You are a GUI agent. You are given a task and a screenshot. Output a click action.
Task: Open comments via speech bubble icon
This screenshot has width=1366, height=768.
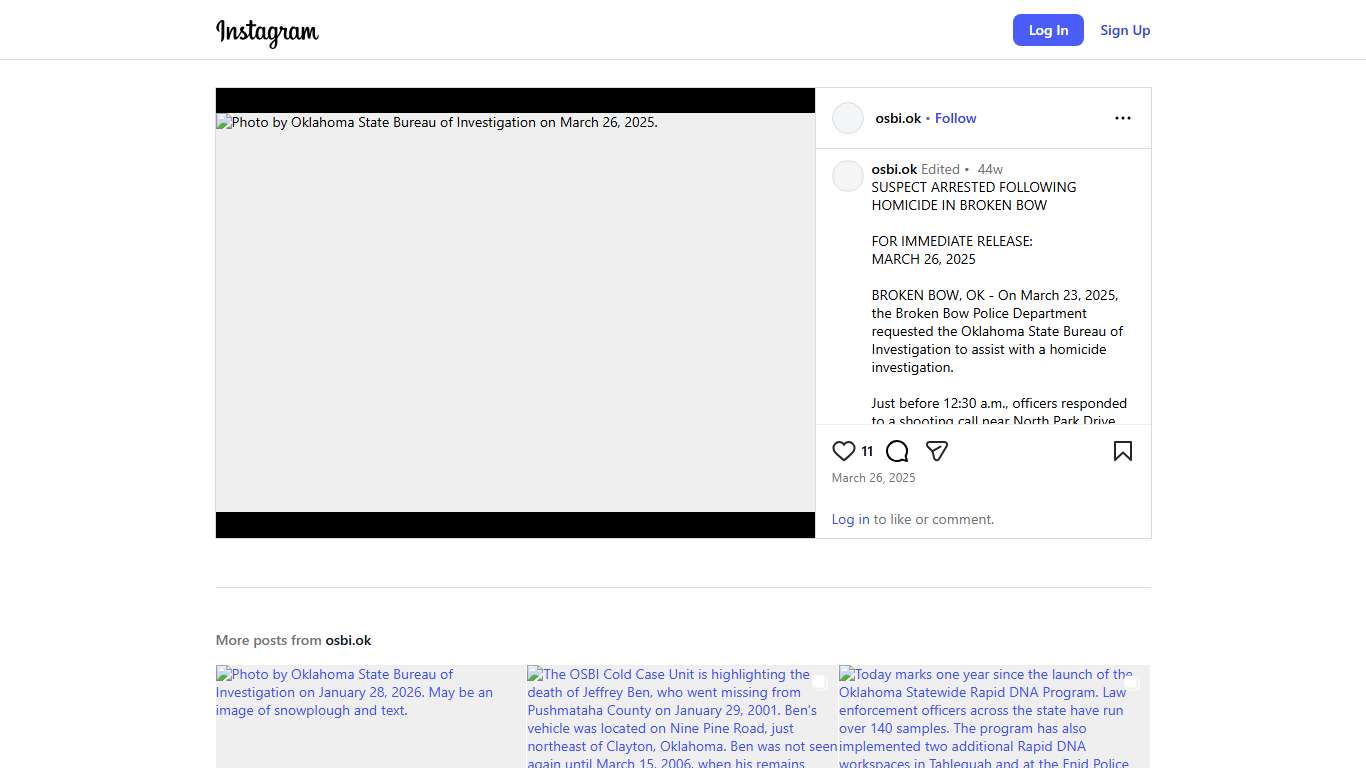[897, 451]
